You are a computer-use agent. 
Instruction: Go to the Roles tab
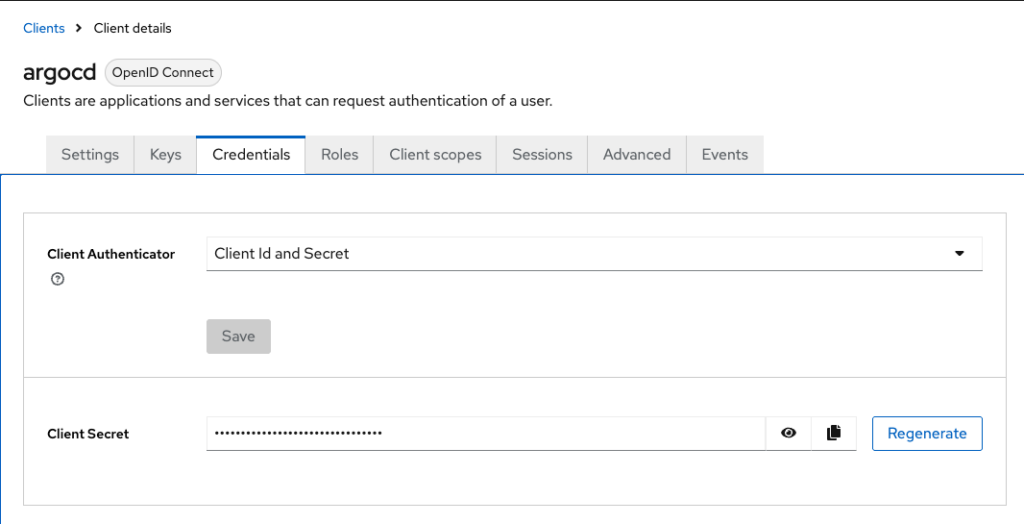pos(339,155)
